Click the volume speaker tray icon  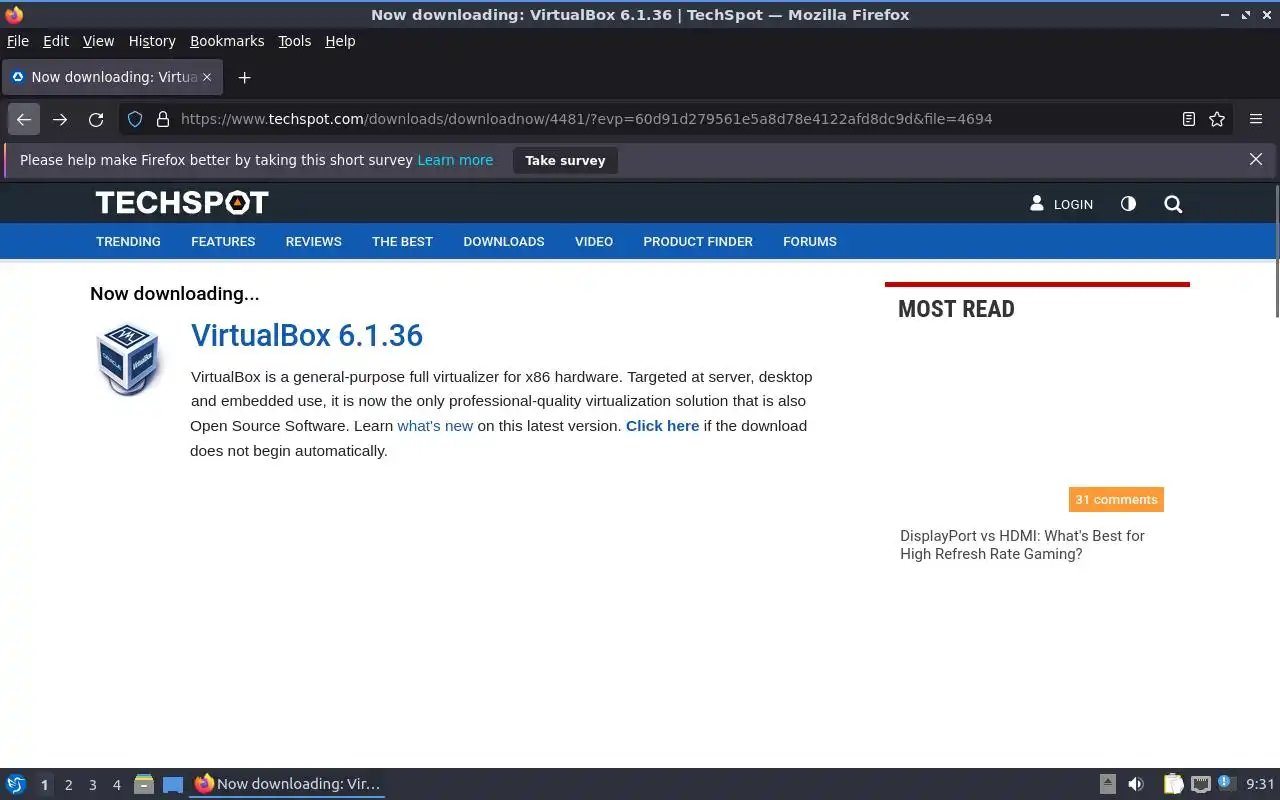click(x=1136, y=784)
